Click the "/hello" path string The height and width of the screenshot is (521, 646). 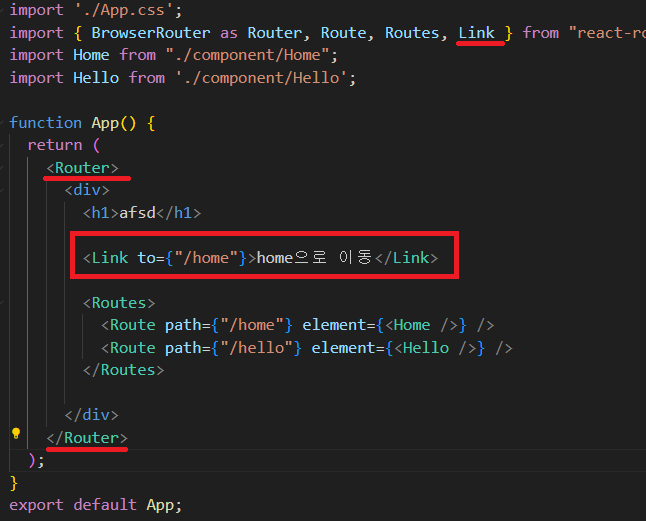click(256, 348)
